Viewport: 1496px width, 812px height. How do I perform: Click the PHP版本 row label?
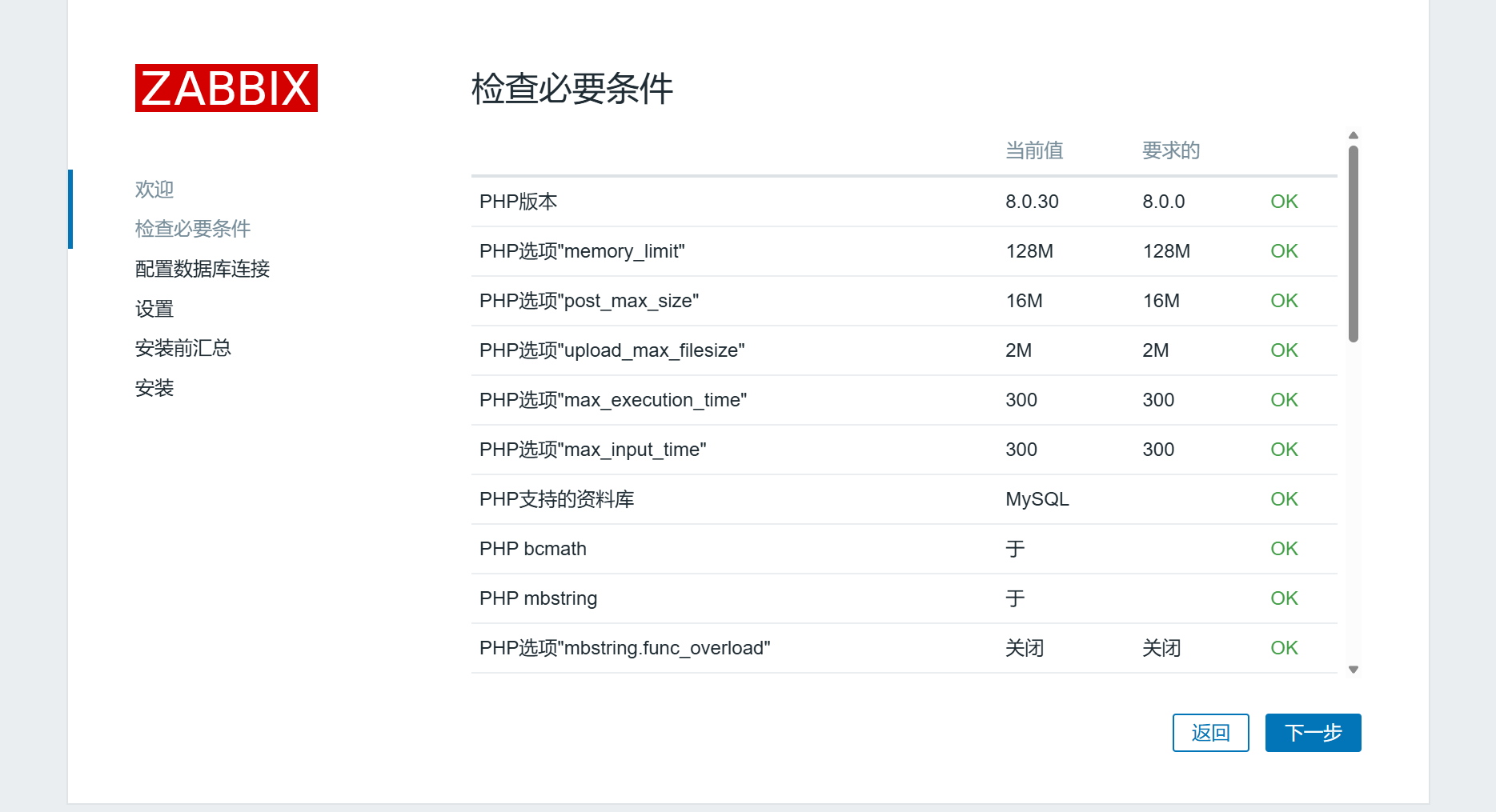518,202
